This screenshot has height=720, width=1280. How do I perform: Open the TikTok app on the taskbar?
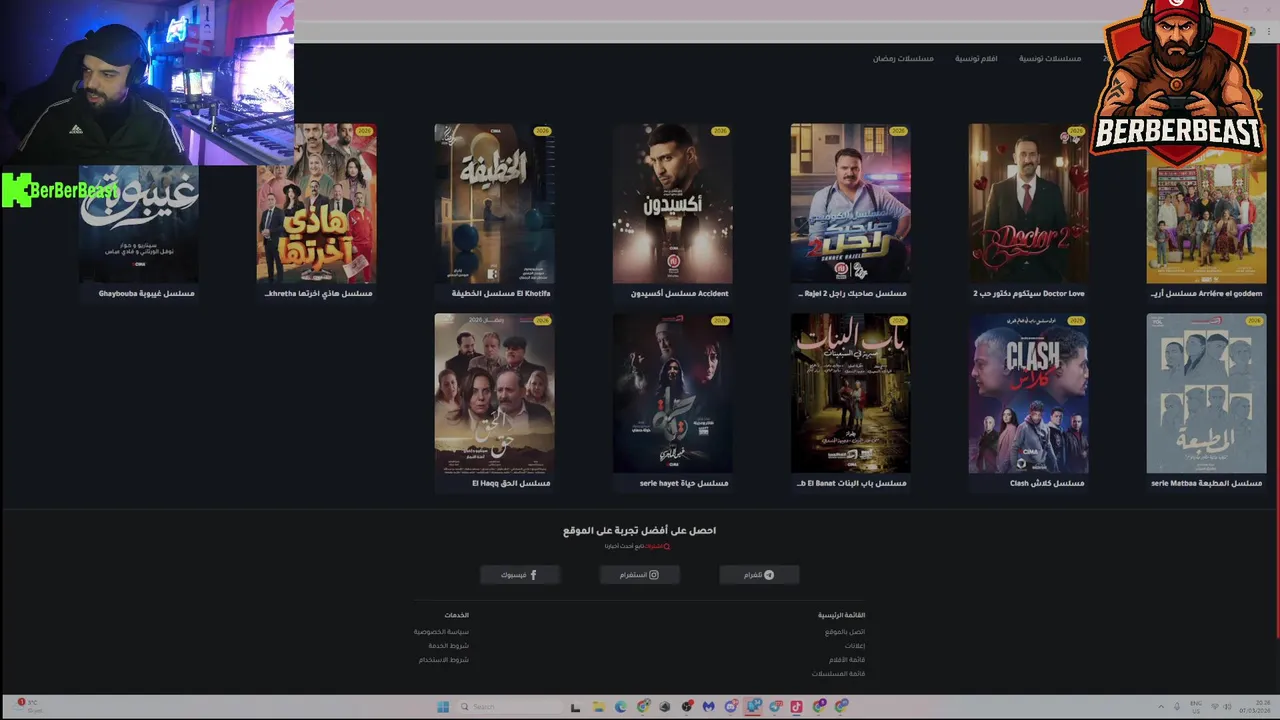(796, 706)
